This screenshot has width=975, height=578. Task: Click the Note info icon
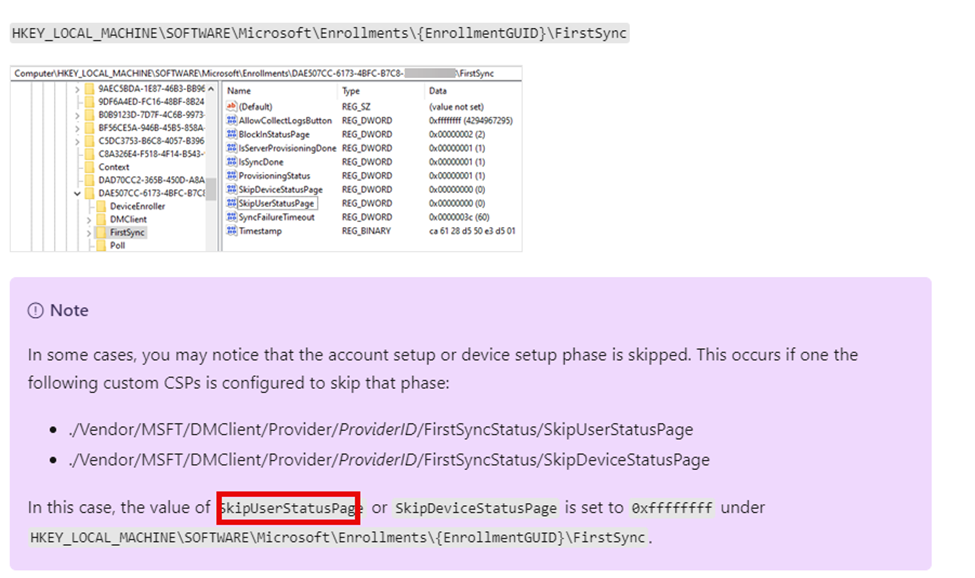pyautogui.click(x=35, y=310)
